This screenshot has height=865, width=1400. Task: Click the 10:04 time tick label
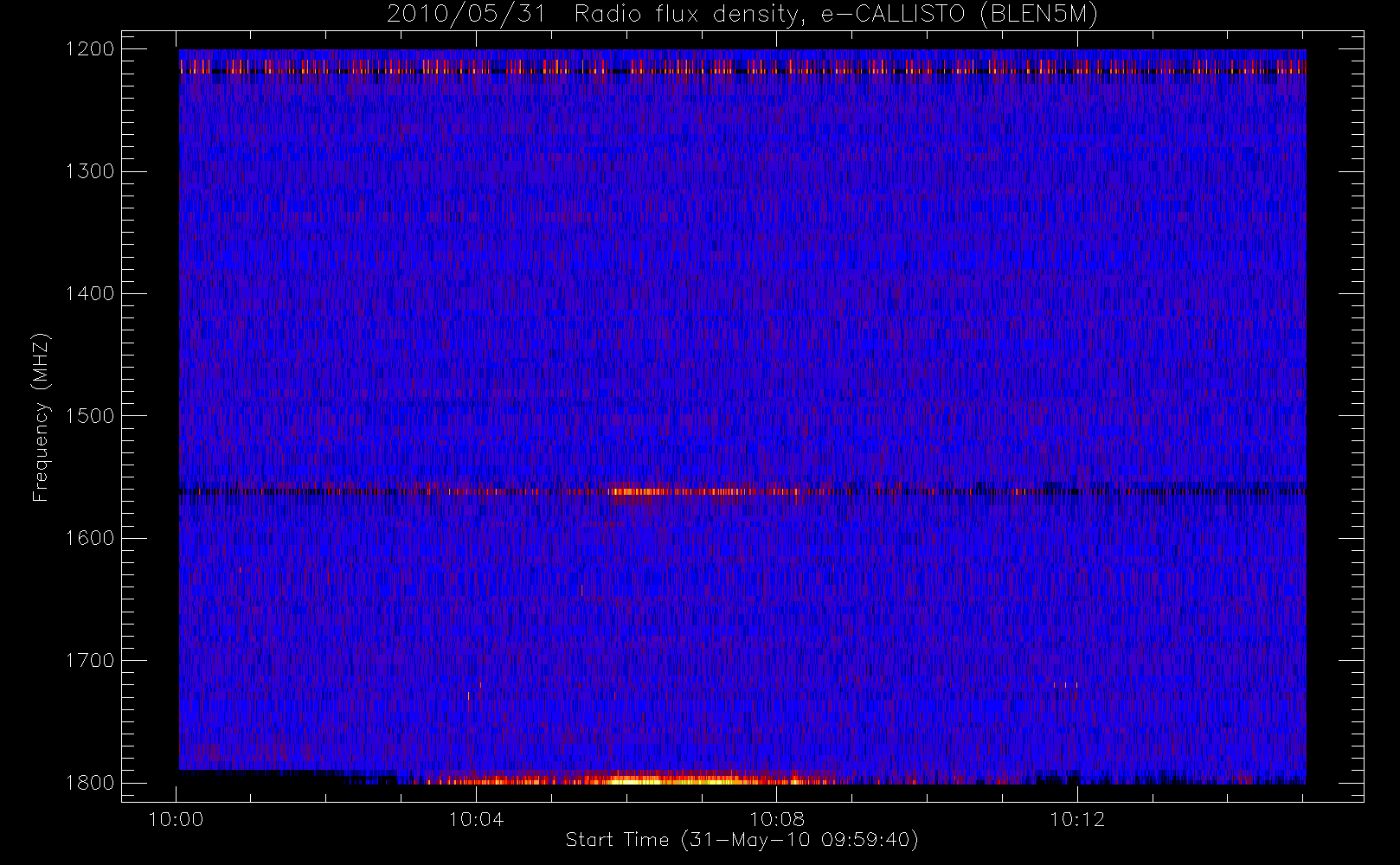click(477, 819)
